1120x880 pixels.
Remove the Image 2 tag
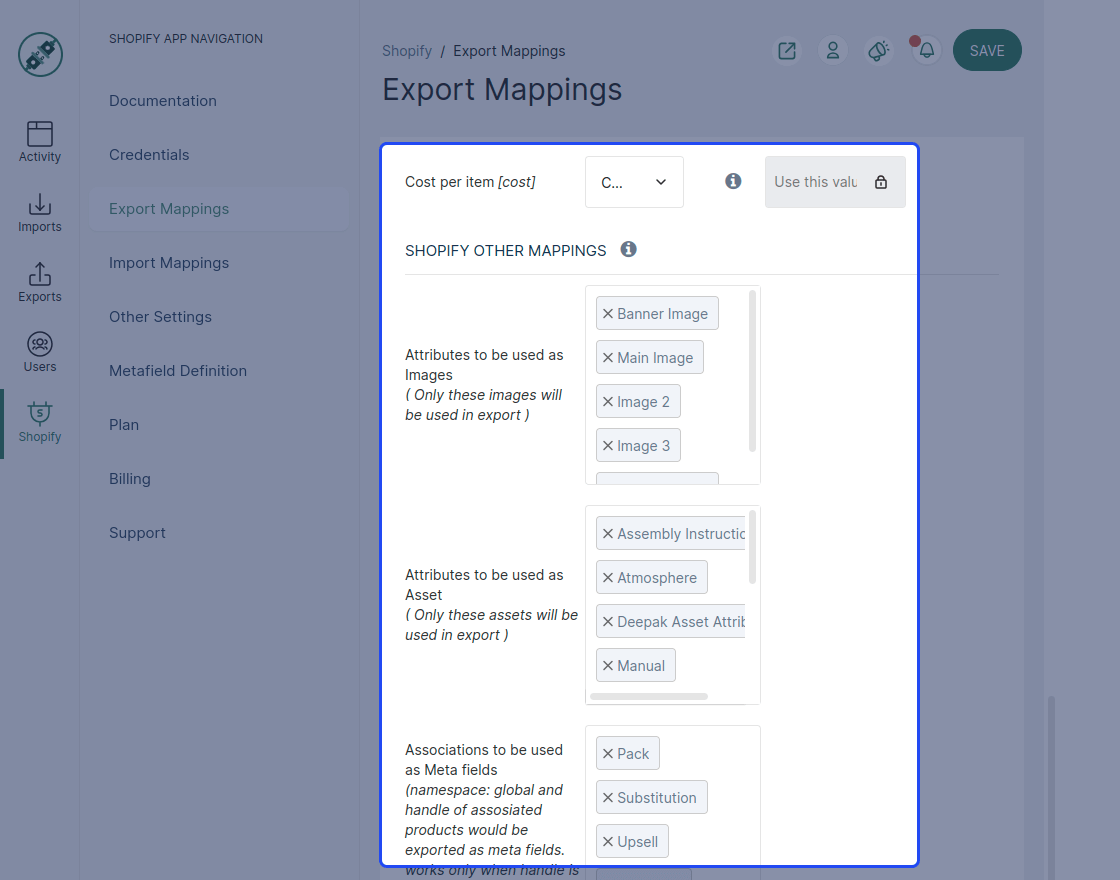[608, 401]
